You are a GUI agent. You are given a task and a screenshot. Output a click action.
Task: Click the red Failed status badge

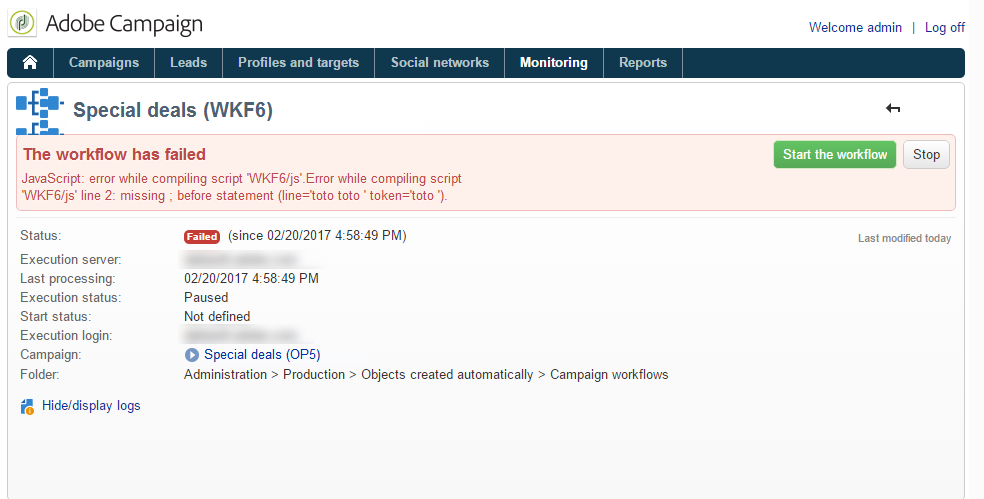(202, 237)
